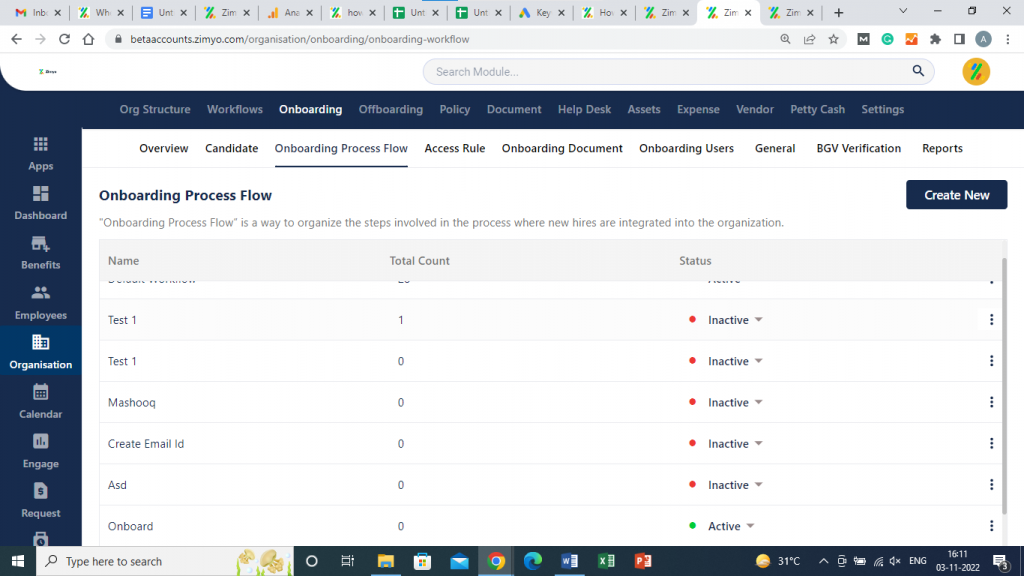The image size is (1024, 576).
Task: Open the Request sidebar icon
Action: (40, 491)
